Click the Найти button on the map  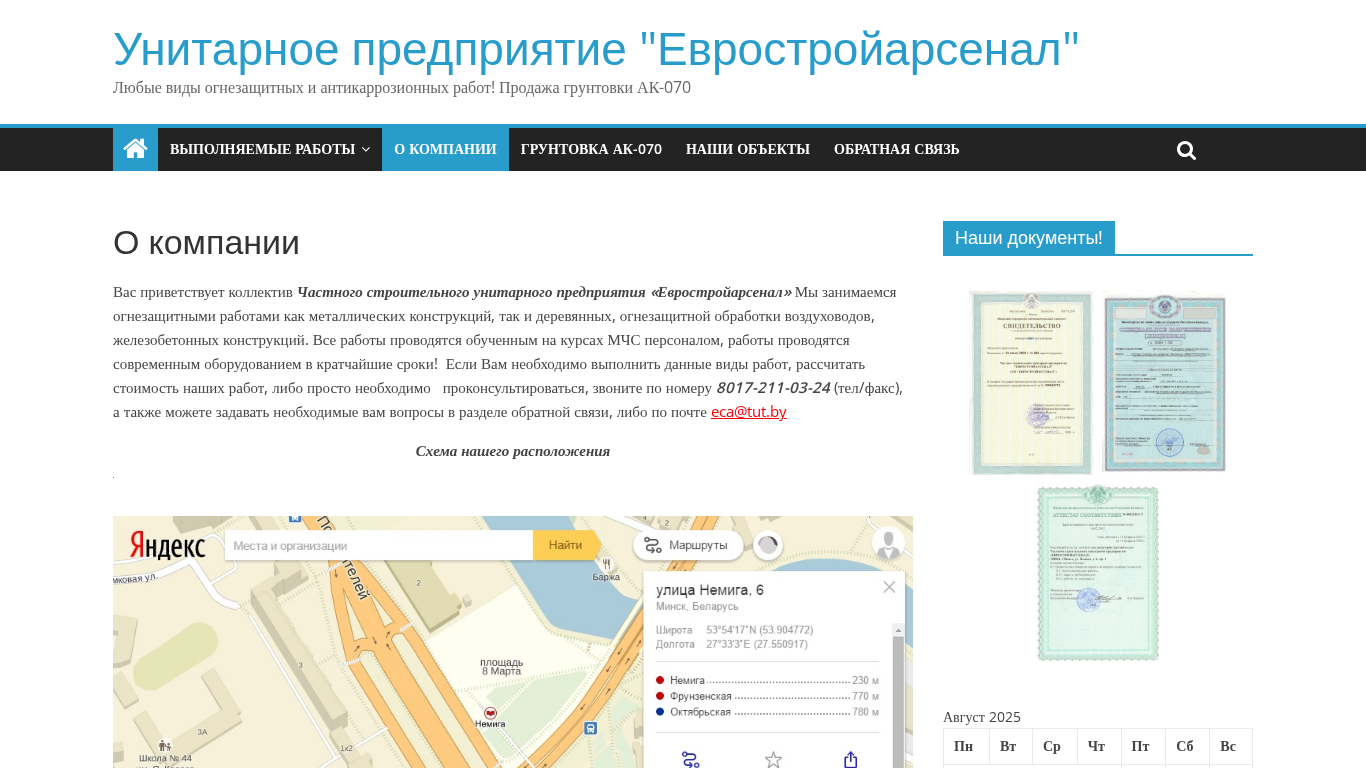tap(566, 545)
